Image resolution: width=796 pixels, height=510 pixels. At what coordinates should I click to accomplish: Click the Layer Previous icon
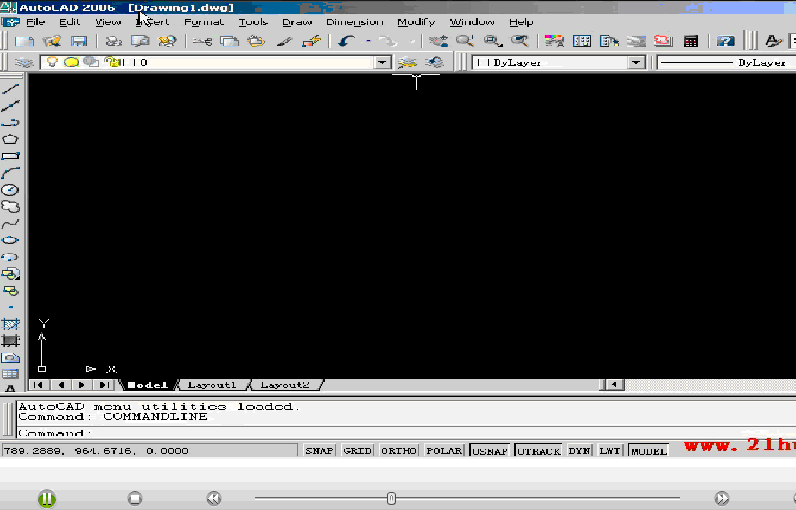tap(435, 63)
